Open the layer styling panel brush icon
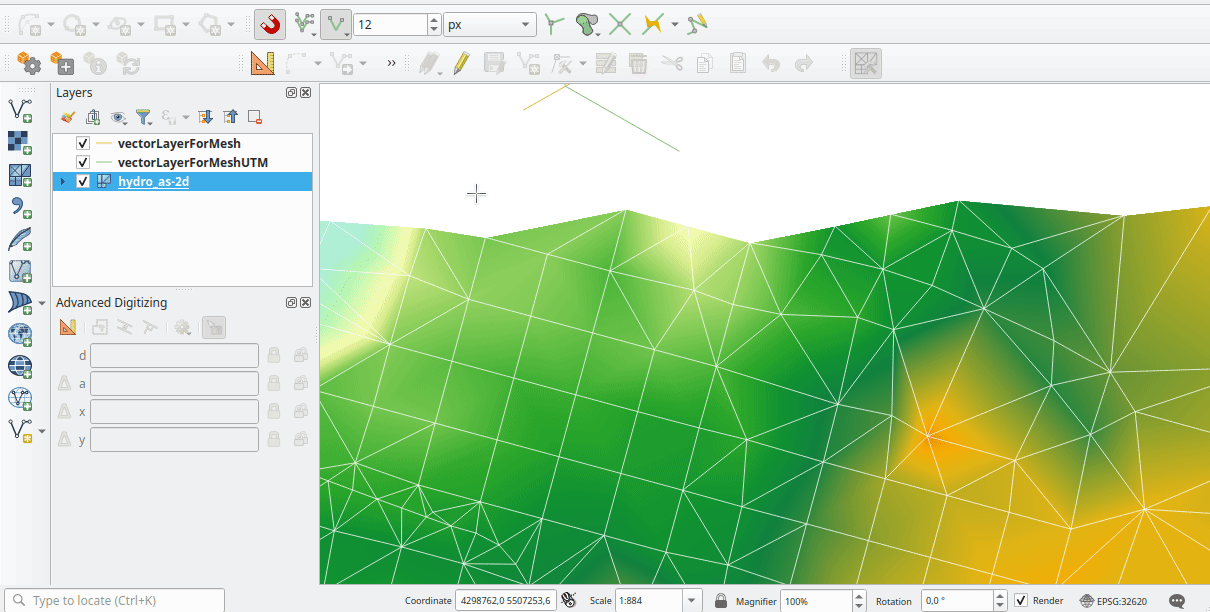Viewport: 1210px width, 612px height. pos(68,117)
